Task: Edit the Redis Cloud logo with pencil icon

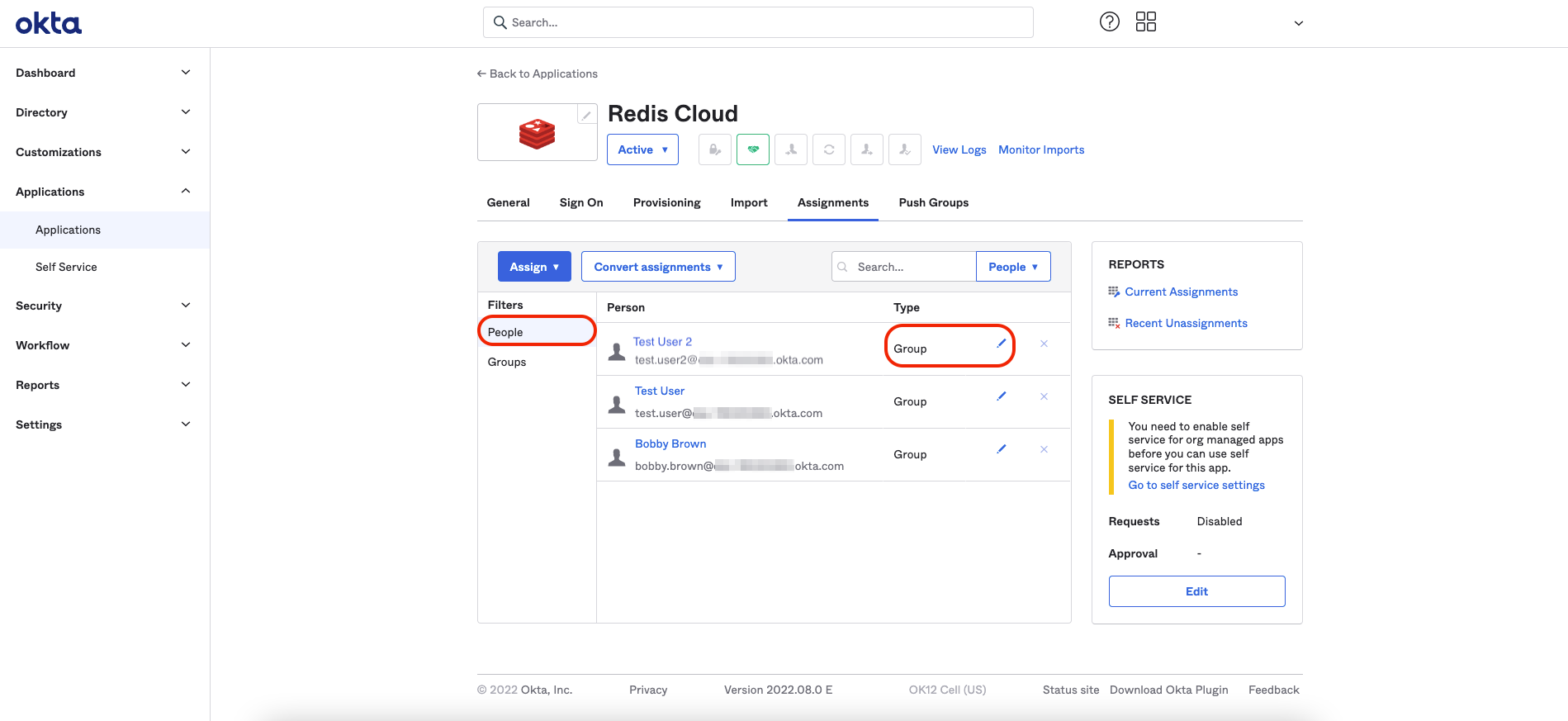Action: coord(585,116)
